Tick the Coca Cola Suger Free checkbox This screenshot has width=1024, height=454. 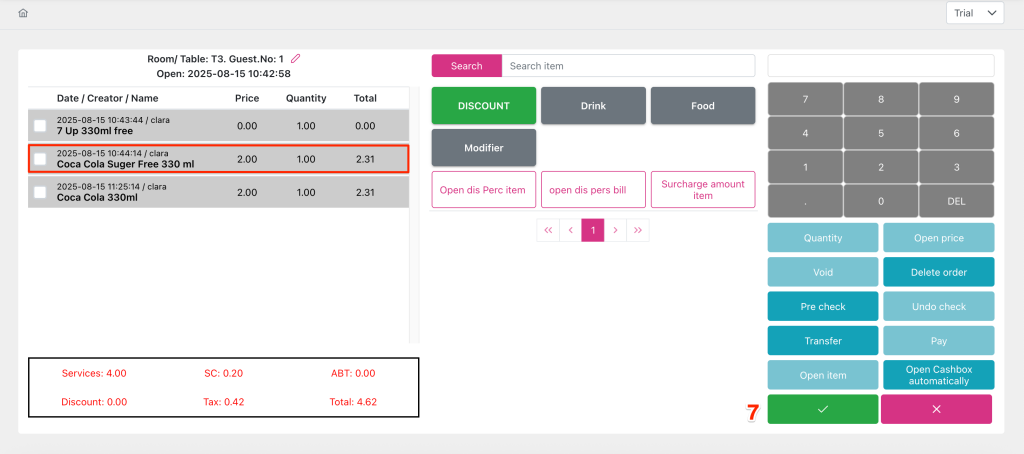pyautogui.click(x=40, y=159)
